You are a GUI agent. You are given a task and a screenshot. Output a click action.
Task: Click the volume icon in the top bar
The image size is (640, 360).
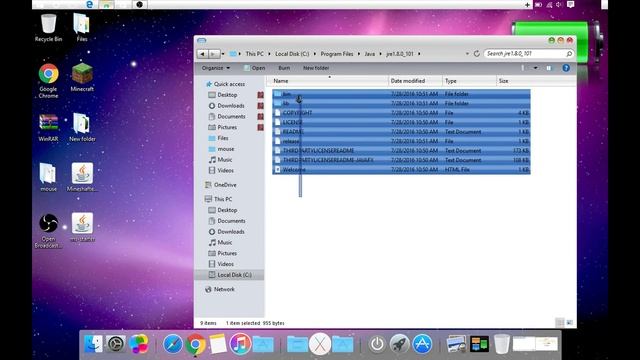[559, 4]
